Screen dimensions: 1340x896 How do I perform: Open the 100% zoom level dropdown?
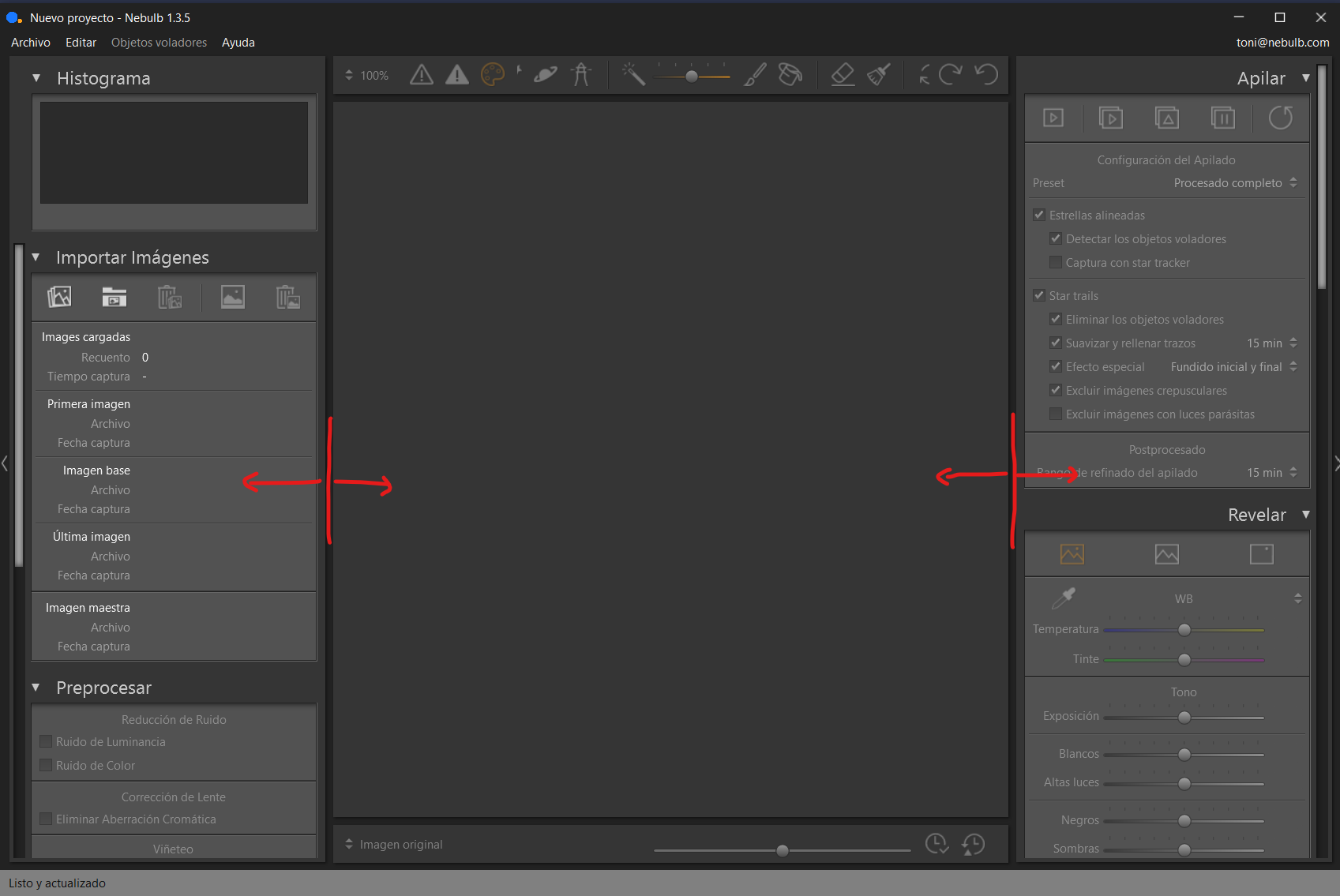(x=367, y=75)
